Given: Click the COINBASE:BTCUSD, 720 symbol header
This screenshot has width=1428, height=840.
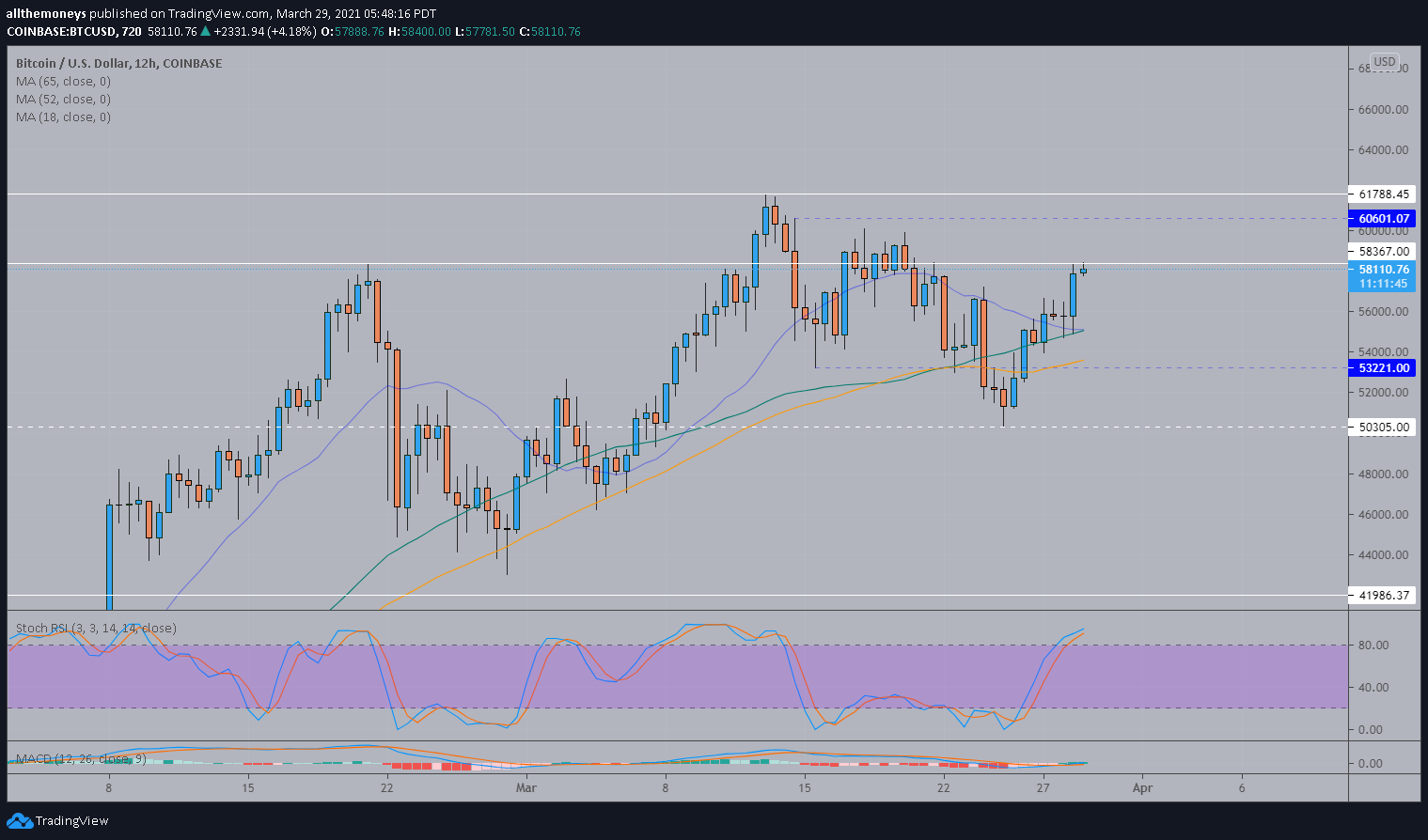Looking at the screenshot, I should [x=74, y=32].
